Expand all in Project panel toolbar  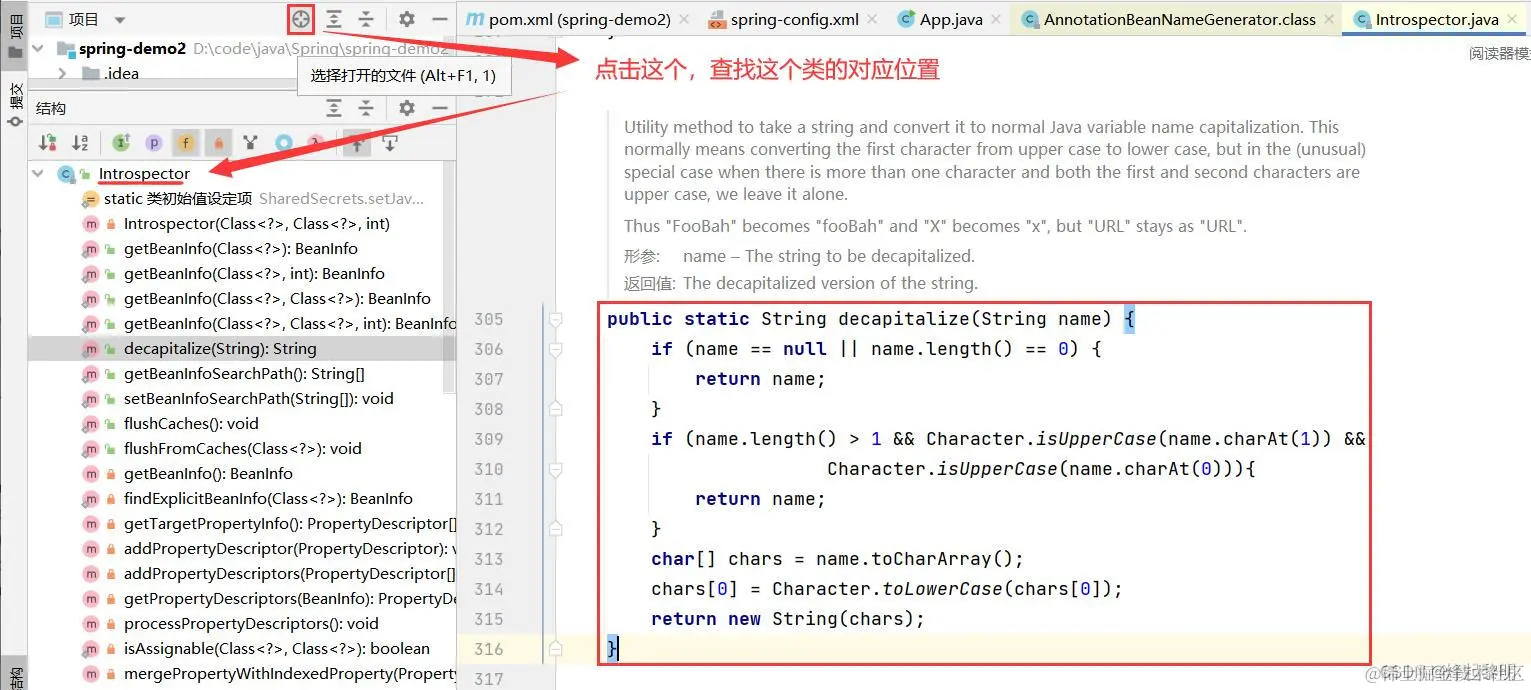coord(334,19)
